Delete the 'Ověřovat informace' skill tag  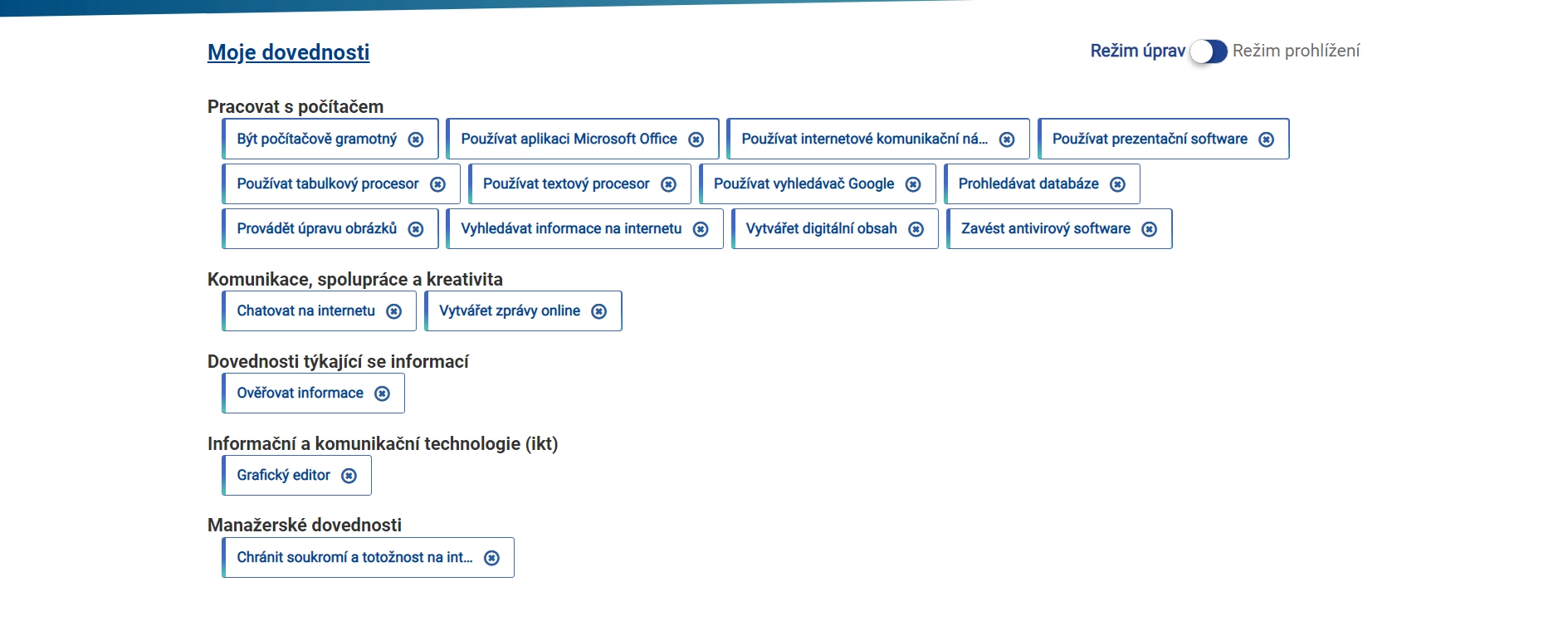click(x=382, y=394)
